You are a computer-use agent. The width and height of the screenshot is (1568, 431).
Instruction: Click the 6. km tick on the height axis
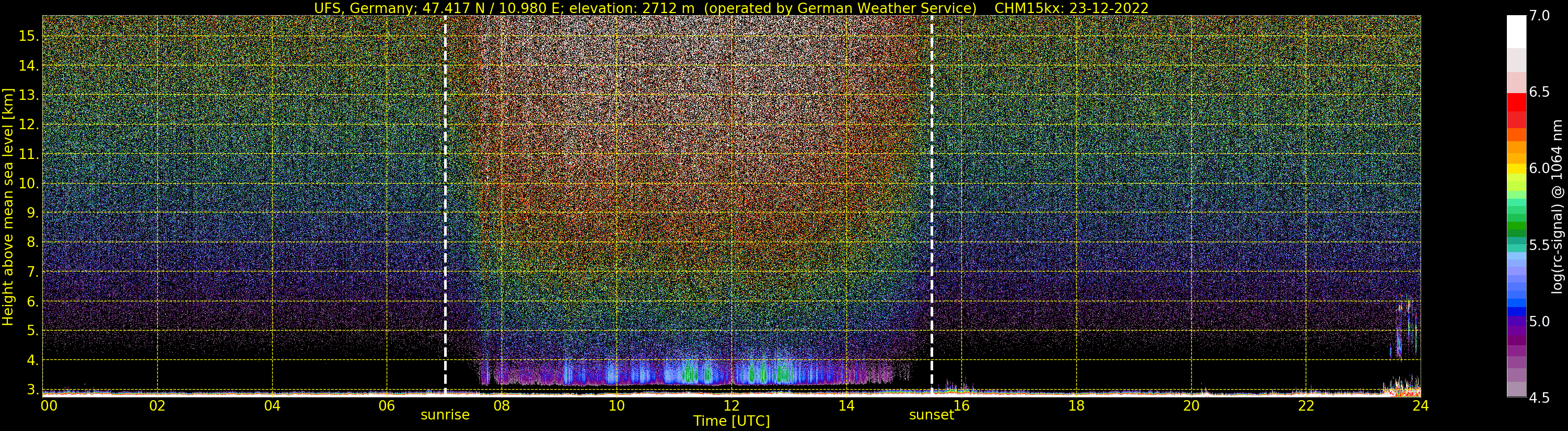(x=32, y=301)
